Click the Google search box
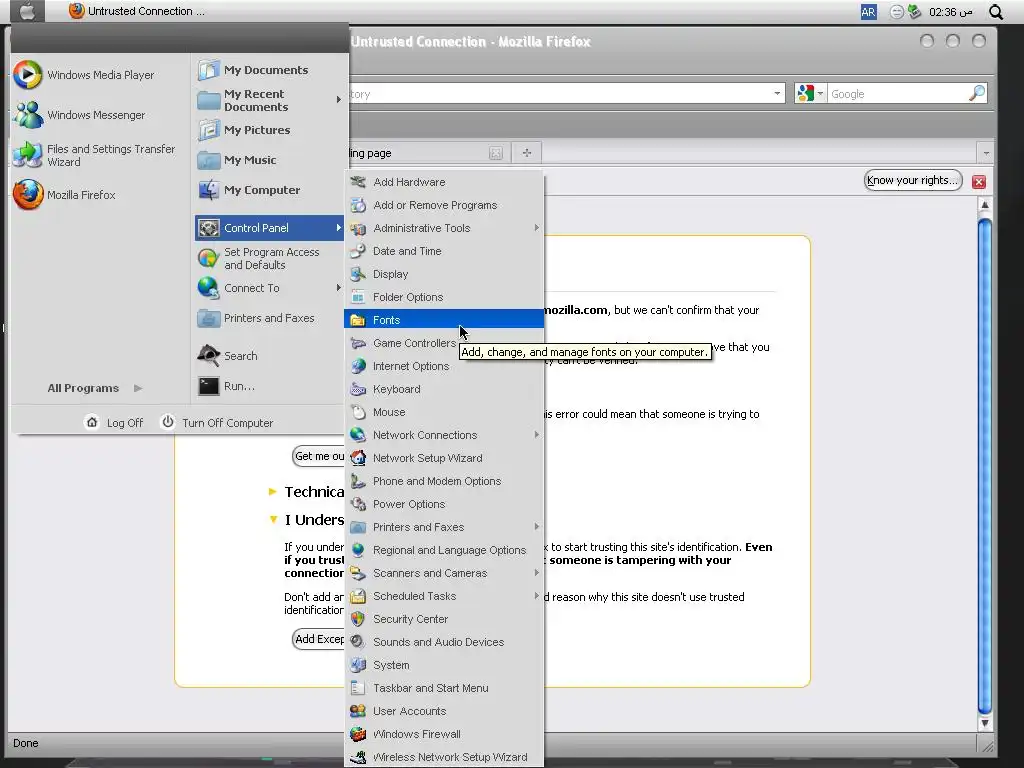Screen dimensions: 1024x768 coord(898,94)
